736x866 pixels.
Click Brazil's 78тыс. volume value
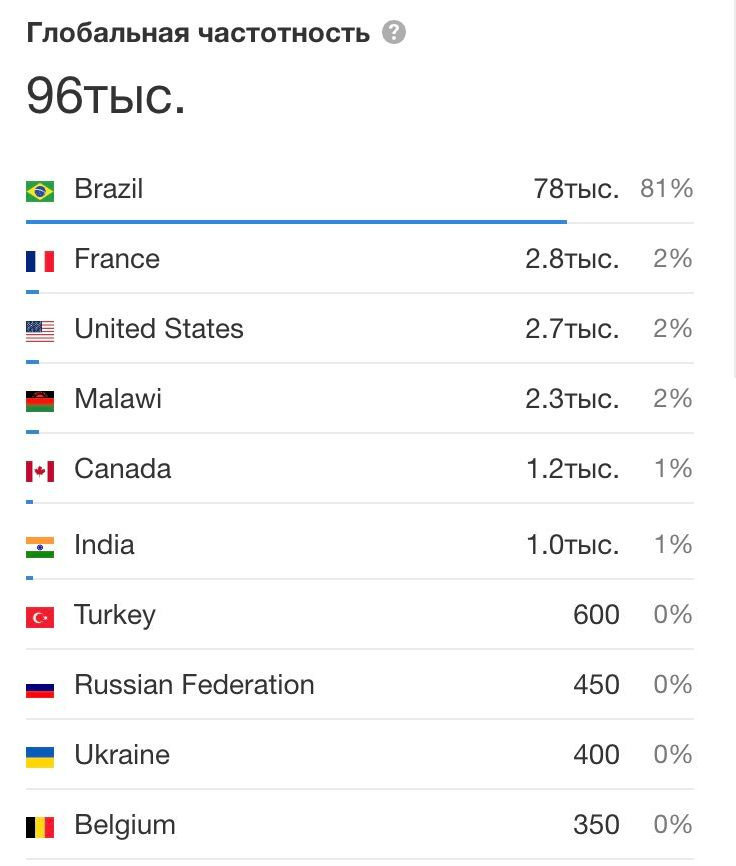[576, 189]
